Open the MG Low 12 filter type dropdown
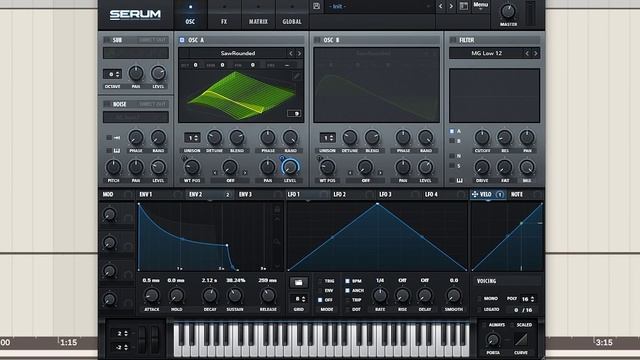 [487, 53]
